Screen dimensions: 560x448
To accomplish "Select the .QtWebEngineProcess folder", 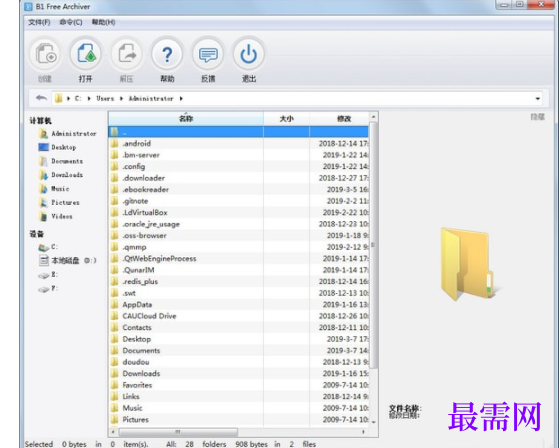I will coord(238,259).
